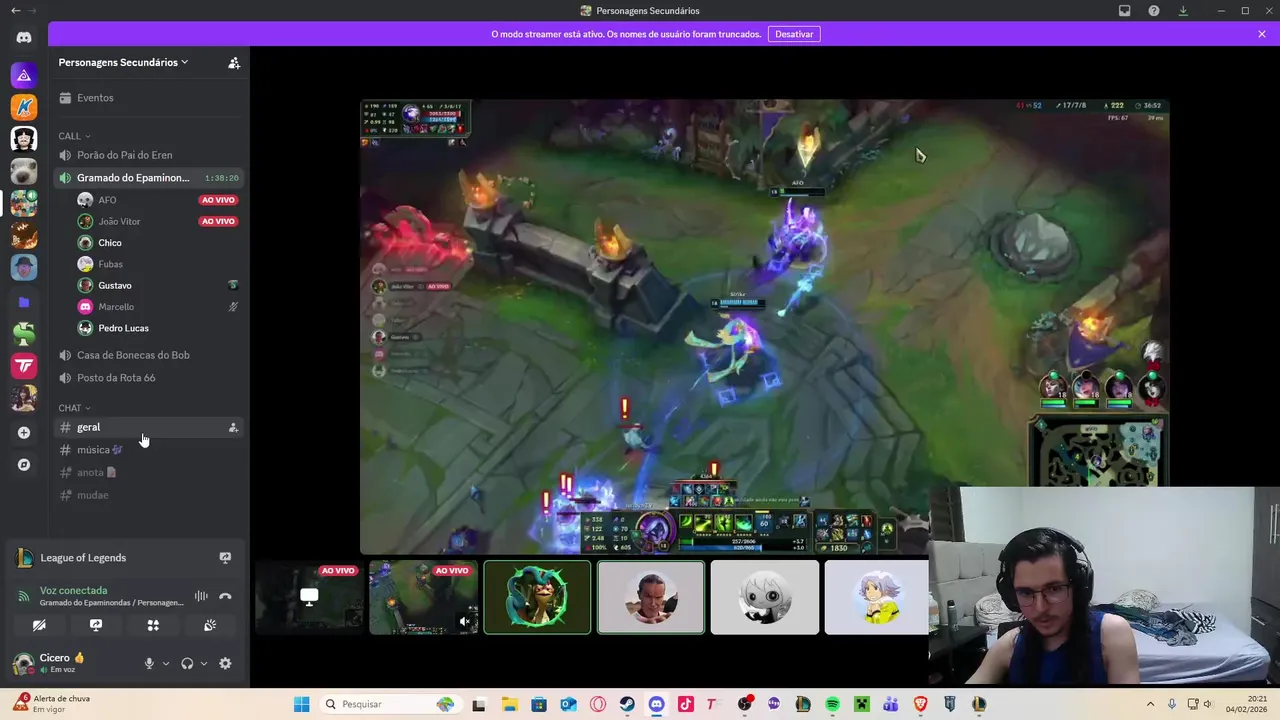Viewport: 1280px width, 720px height.
Task: Deafen with the headphones button
Action: pos(187,664)
